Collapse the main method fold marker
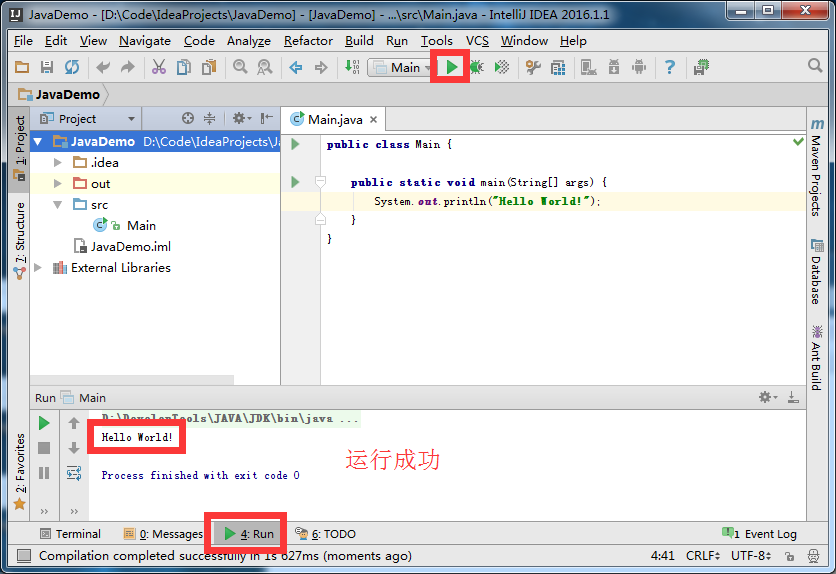The image size is (836, 574). [320, 182]
